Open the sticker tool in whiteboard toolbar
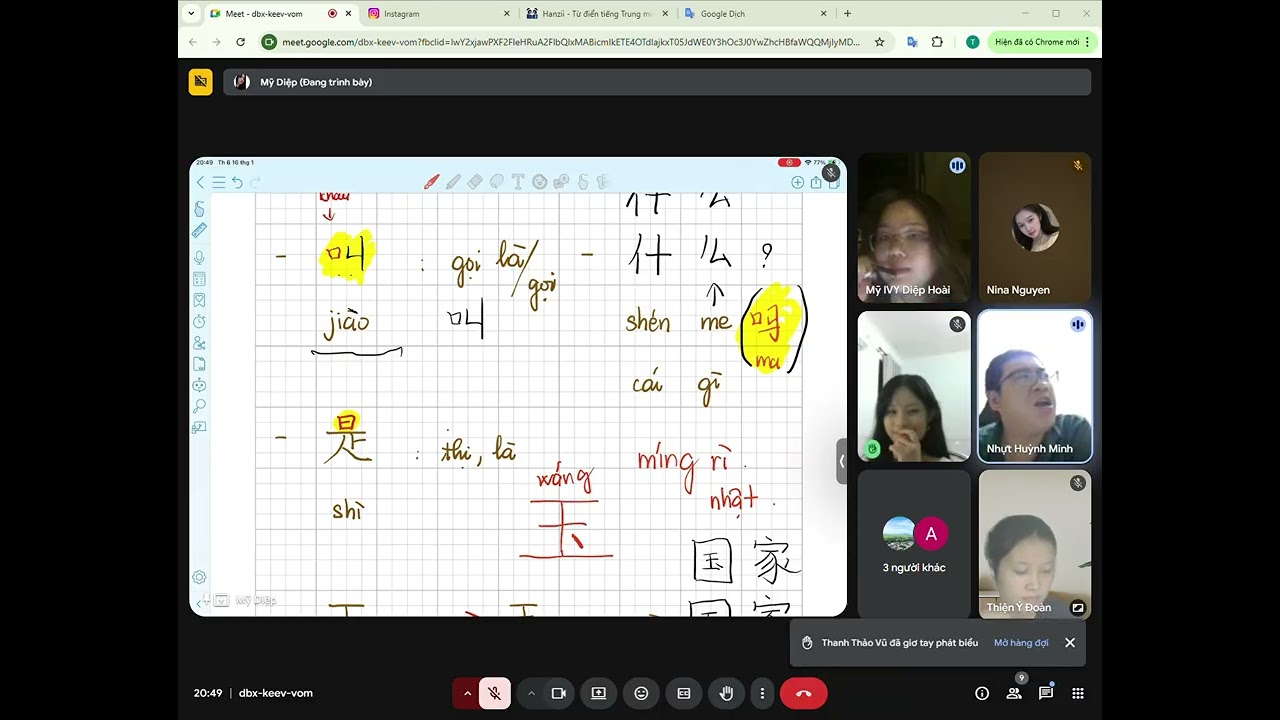1280x720 pixels. 540,182
